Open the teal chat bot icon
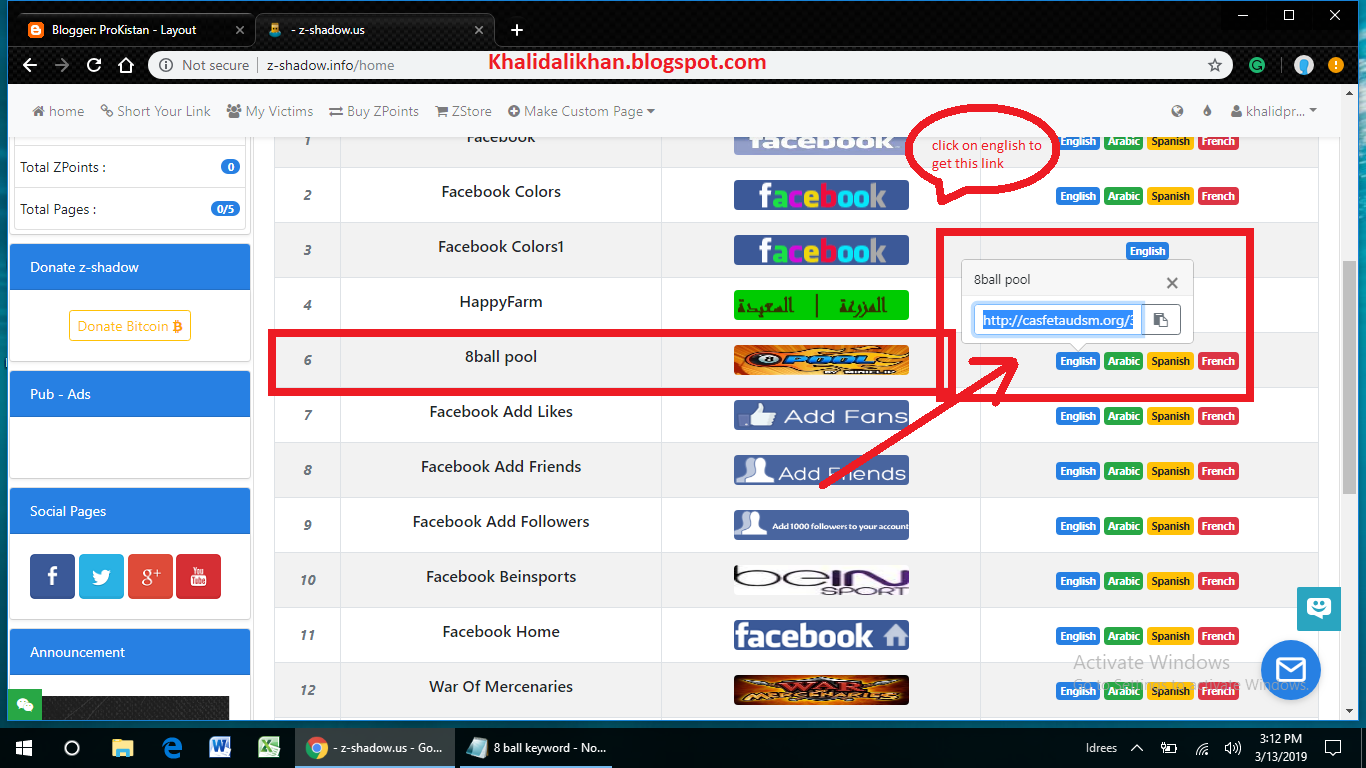This screenshot has width=1366, height=768. pos(1318,608)
